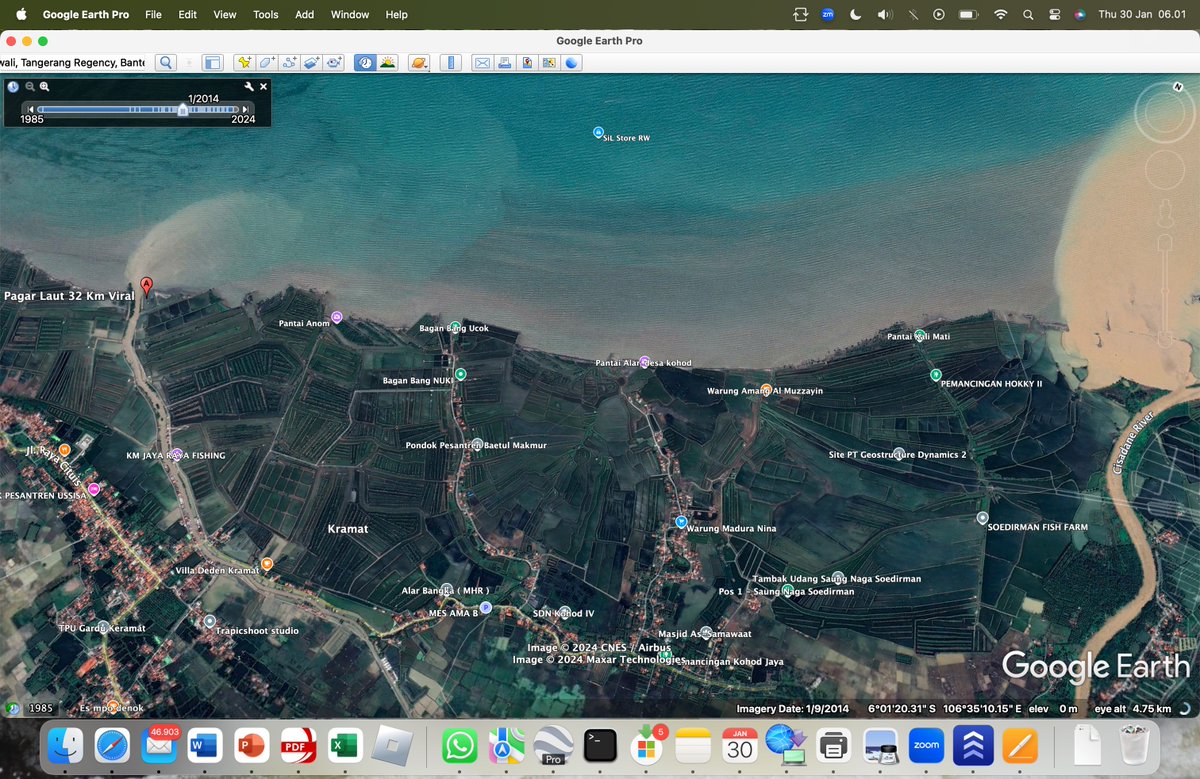Click the Print icon in toolbar

[x=505, y=62]
